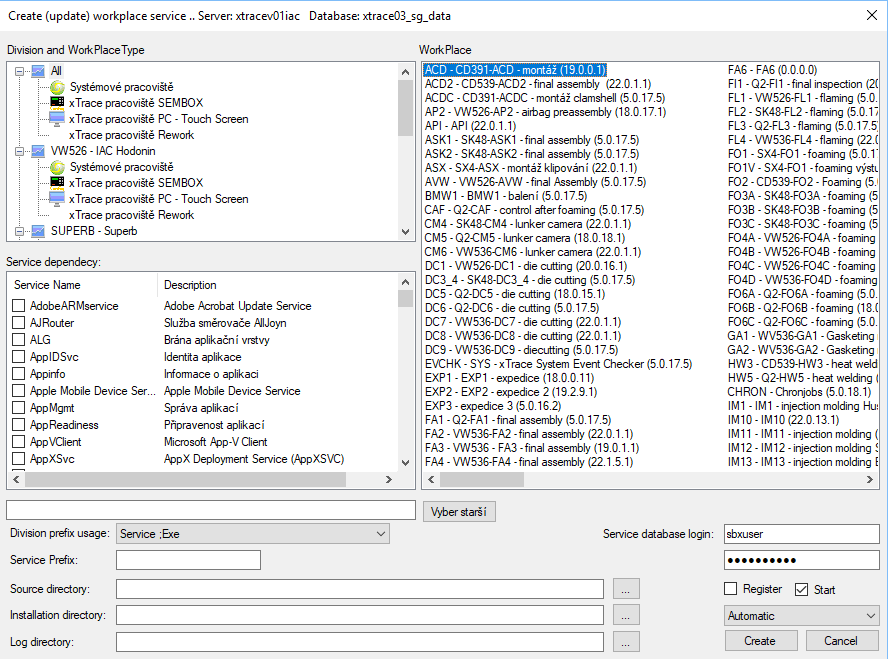
Task: Uncheck the Start checkbox
Action: tap(801, 589)
